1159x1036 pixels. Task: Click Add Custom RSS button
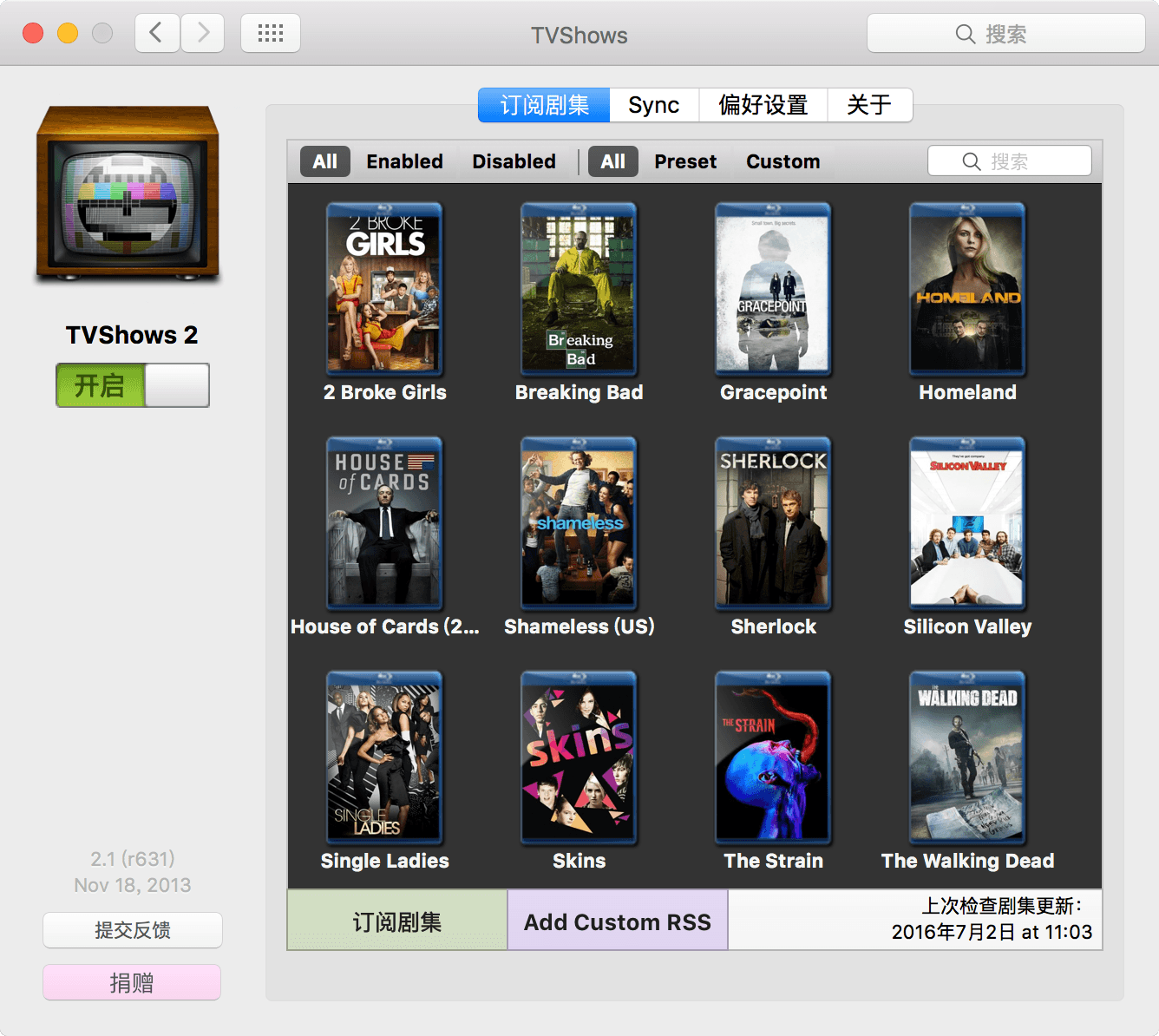(x=618, y=921)
